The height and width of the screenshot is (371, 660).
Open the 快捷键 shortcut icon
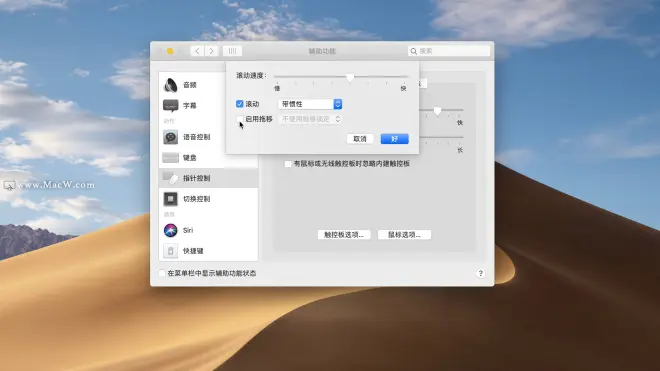(x=170, y=251)
